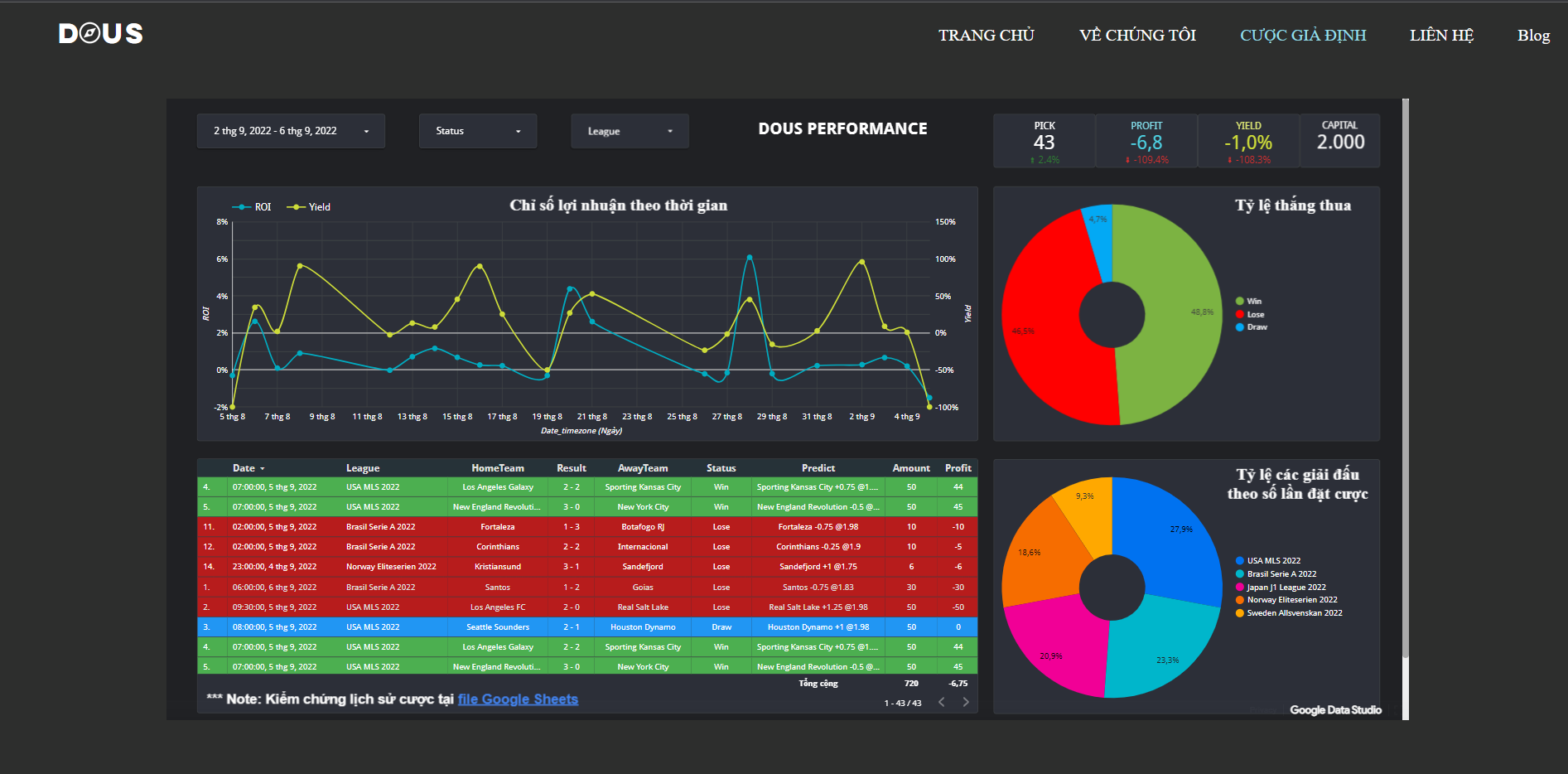Click Yield legend marker in chart
The image size is (1568, 774).
coord(295,207)
